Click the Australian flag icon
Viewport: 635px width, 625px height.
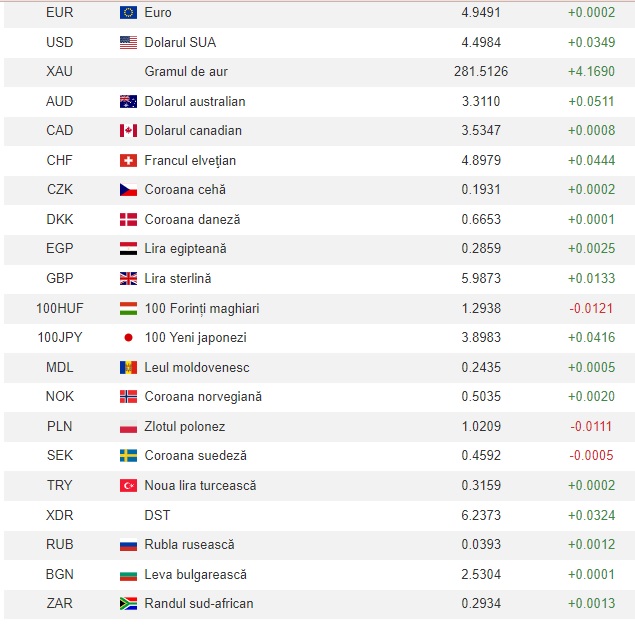pyautogui.click(x=128, y=101)
